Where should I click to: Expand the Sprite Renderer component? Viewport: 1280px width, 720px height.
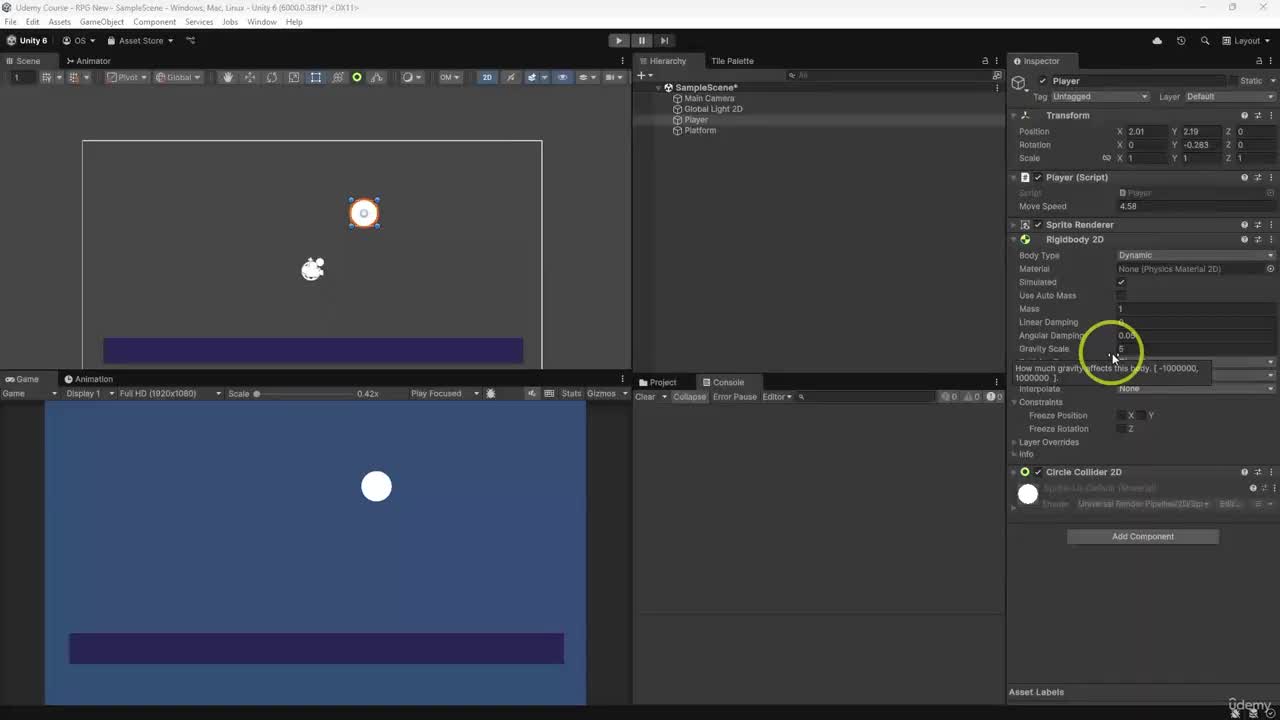(x=1013, y=225)
